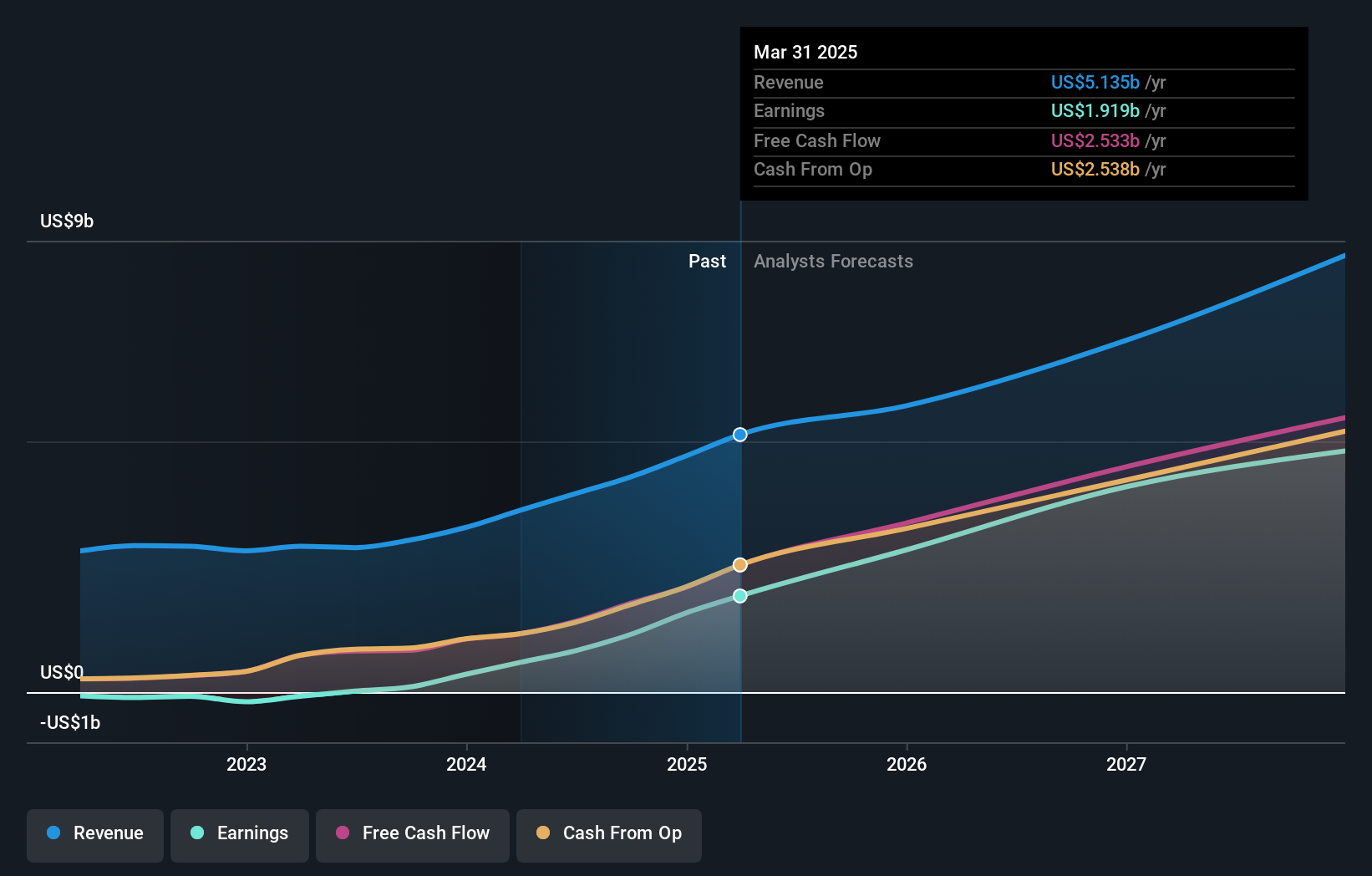Image resolution: width=1372 pixels, height=876 pixels.
Task: Click the 2026 x-axis label
Action: [907, 764]
